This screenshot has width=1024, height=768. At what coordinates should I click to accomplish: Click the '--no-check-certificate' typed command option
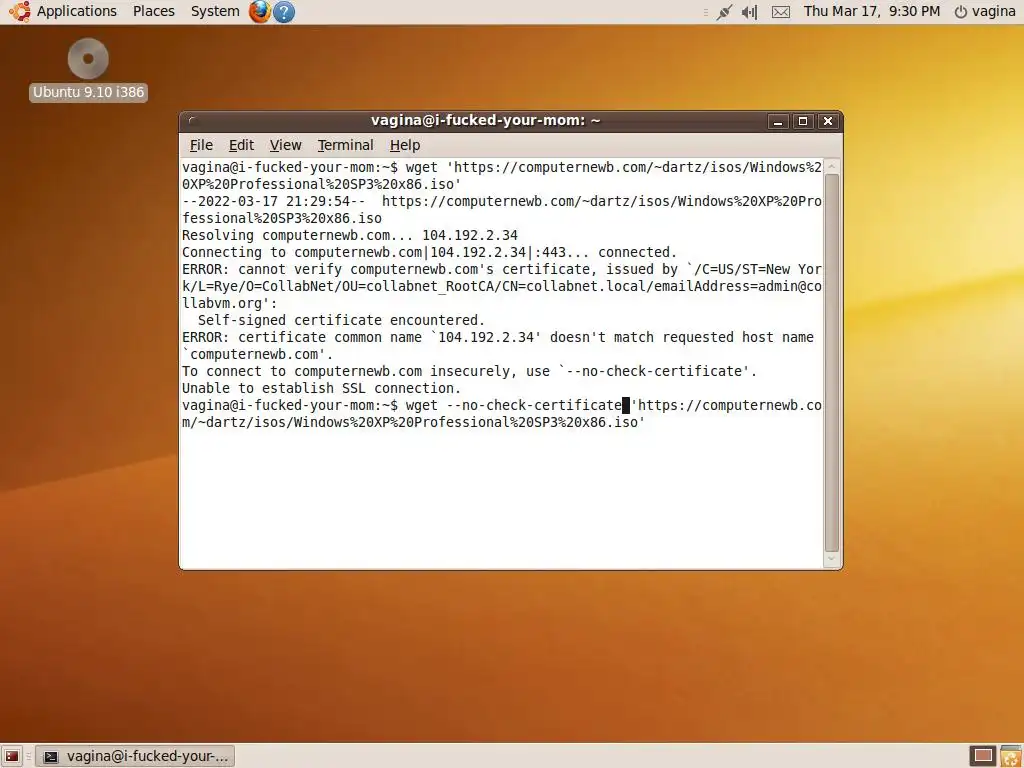(x=534, y=405)
